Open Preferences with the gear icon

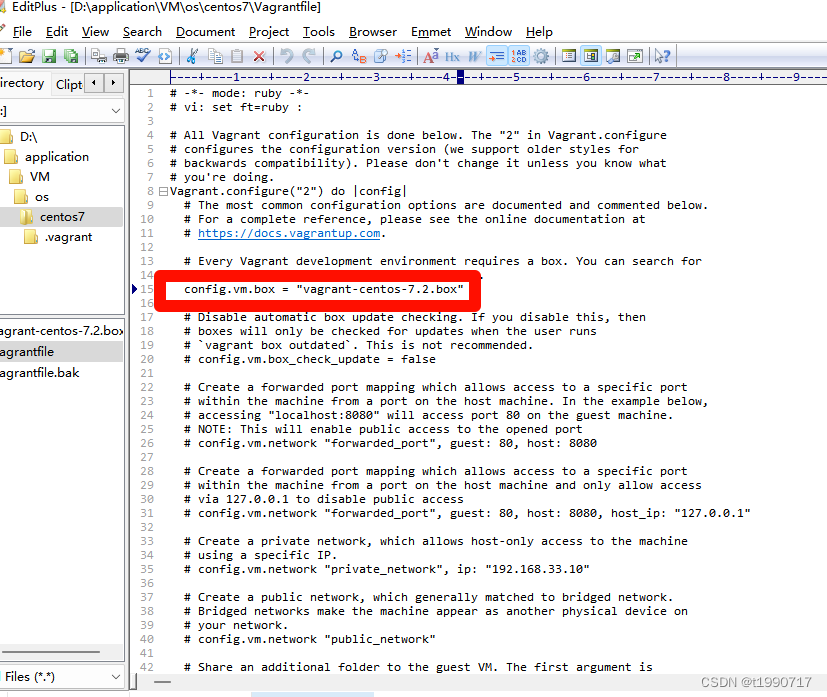pyautogui.click(x=541, y=56)
